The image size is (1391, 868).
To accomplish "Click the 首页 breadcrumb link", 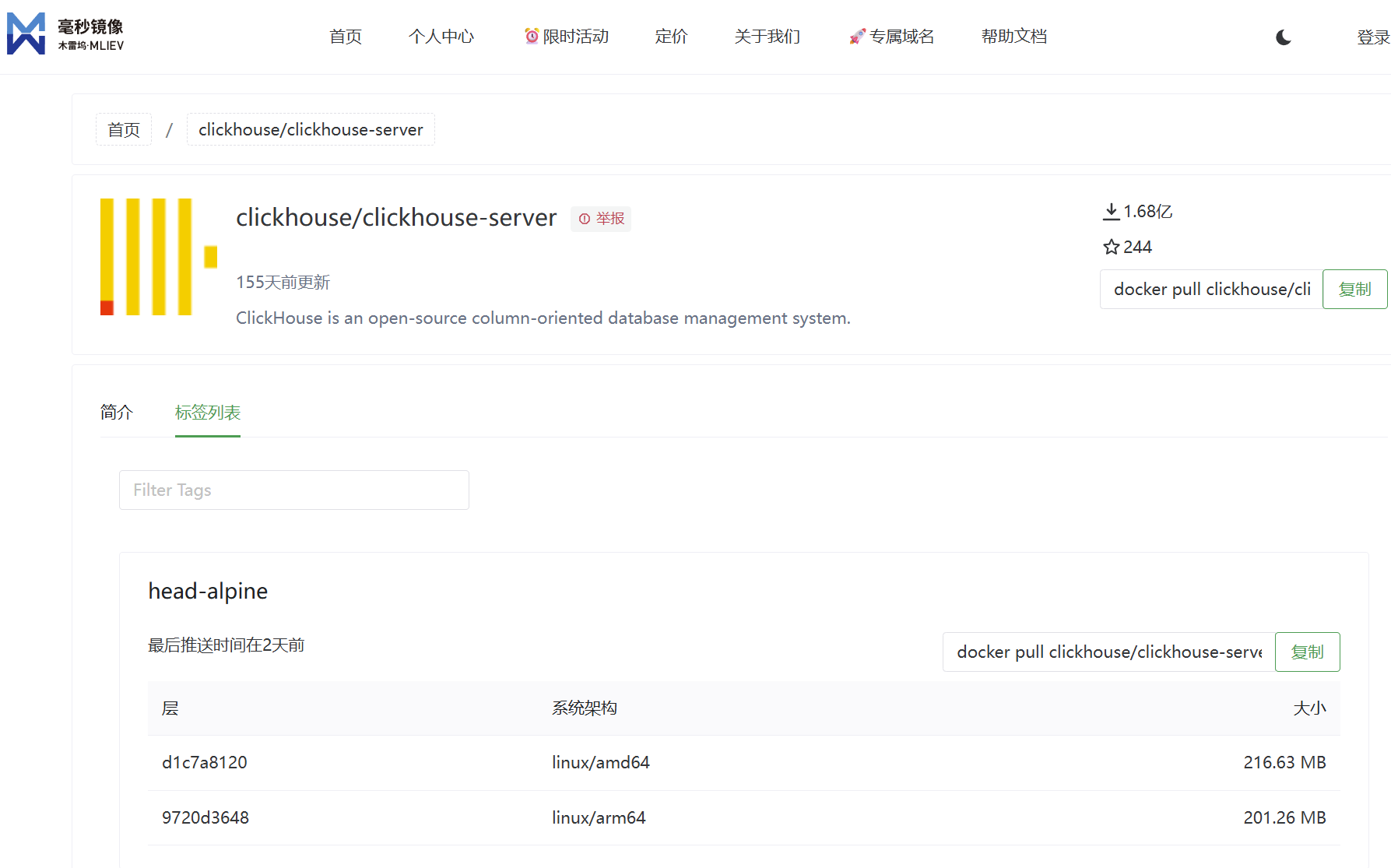I will coord(124,129).
